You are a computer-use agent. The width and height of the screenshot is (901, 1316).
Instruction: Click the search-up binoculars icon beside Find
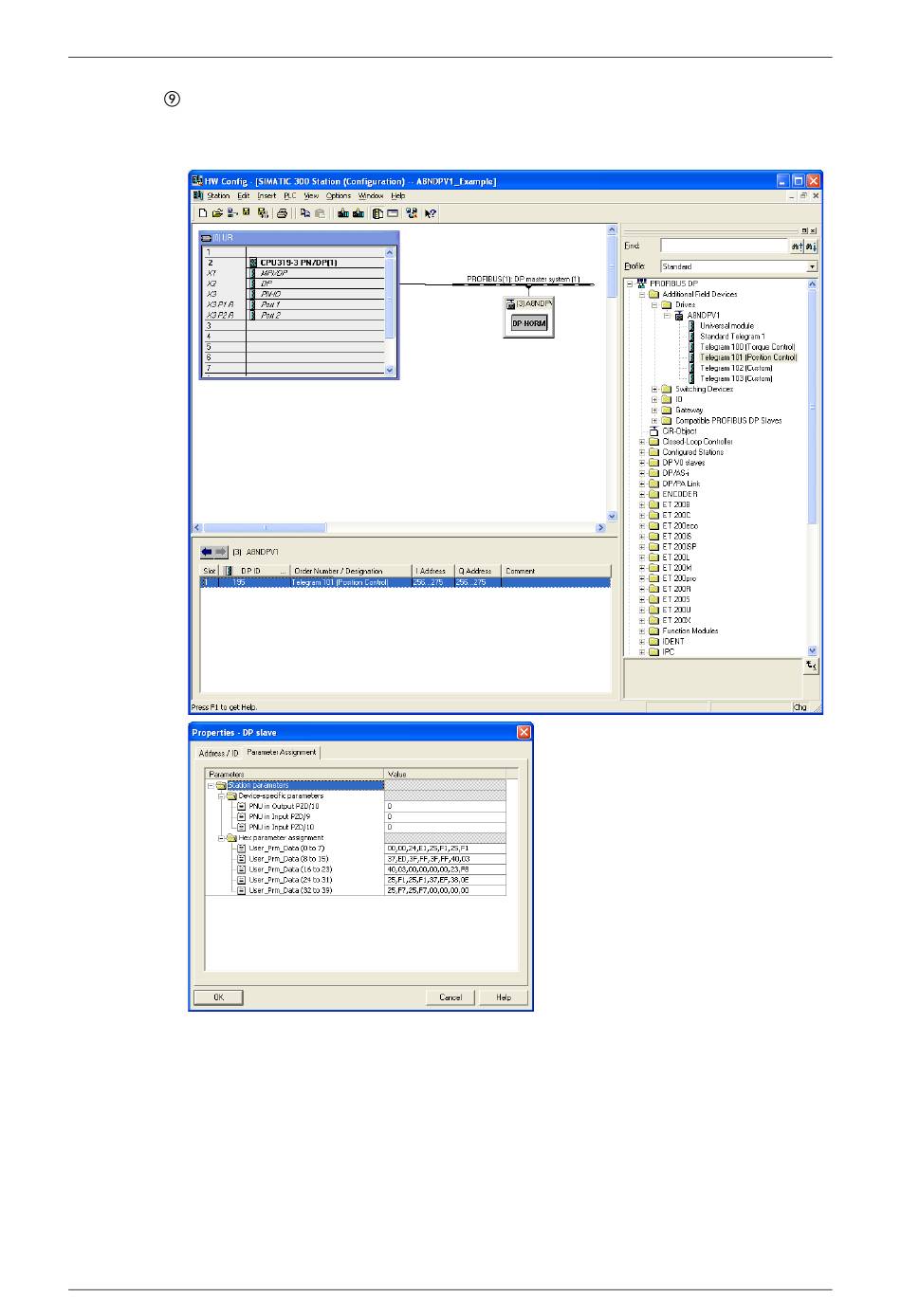click(797, 247)
